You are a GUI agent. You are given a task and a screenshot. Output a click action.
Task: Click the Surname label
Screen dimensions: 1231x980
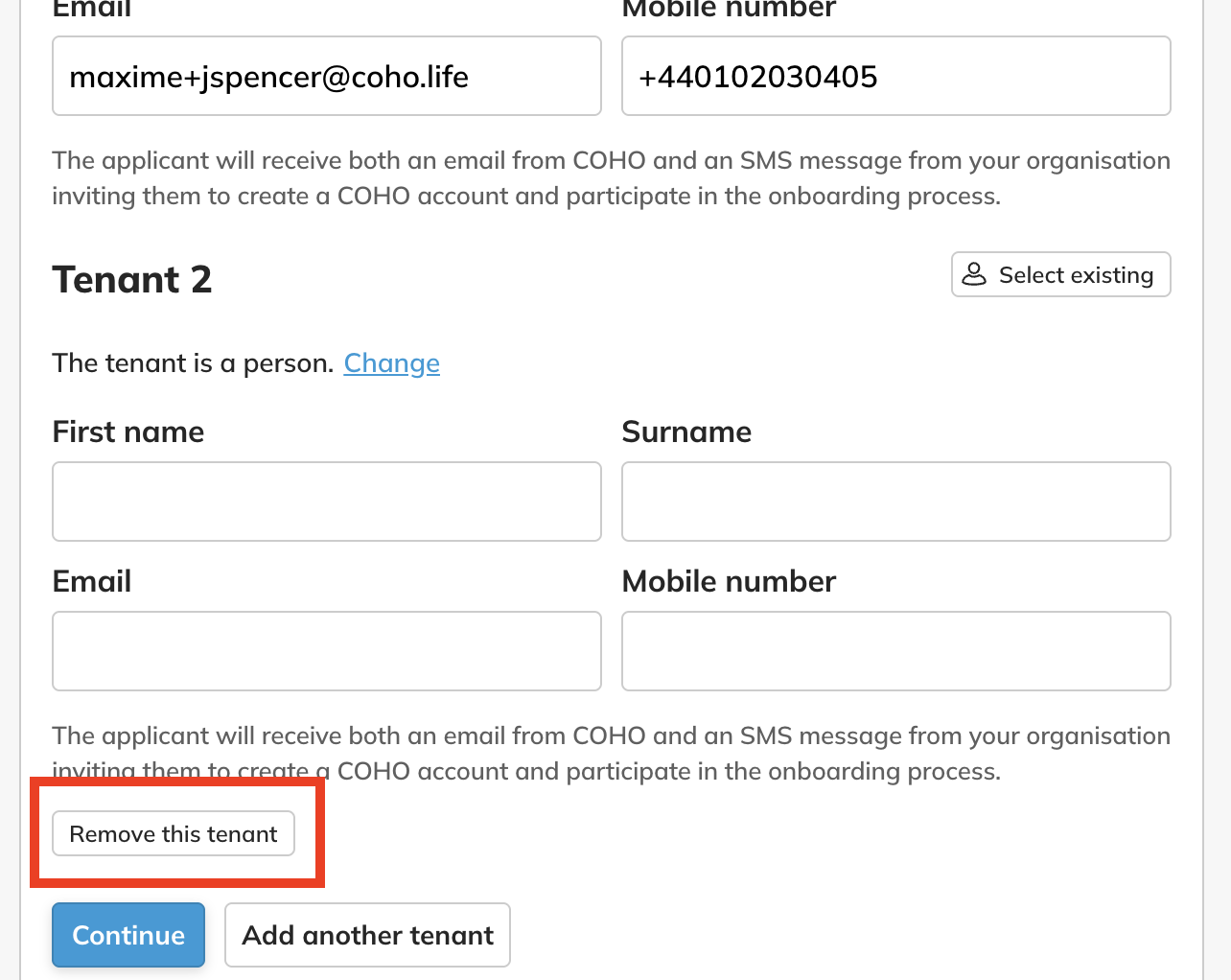(686, 432)
